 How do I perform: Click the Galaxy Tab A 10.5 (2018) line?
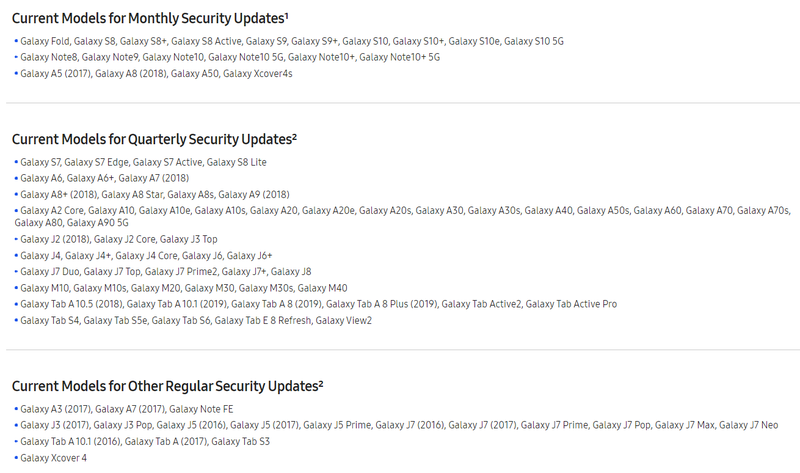pyautogui.click(x=315, y=304)
